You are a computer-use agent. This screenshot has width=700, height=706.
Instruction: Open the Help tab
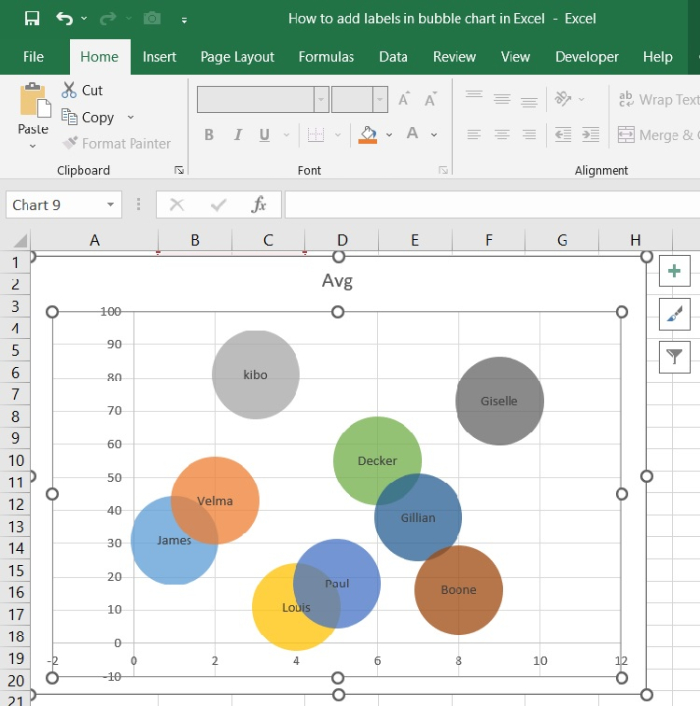658,57
